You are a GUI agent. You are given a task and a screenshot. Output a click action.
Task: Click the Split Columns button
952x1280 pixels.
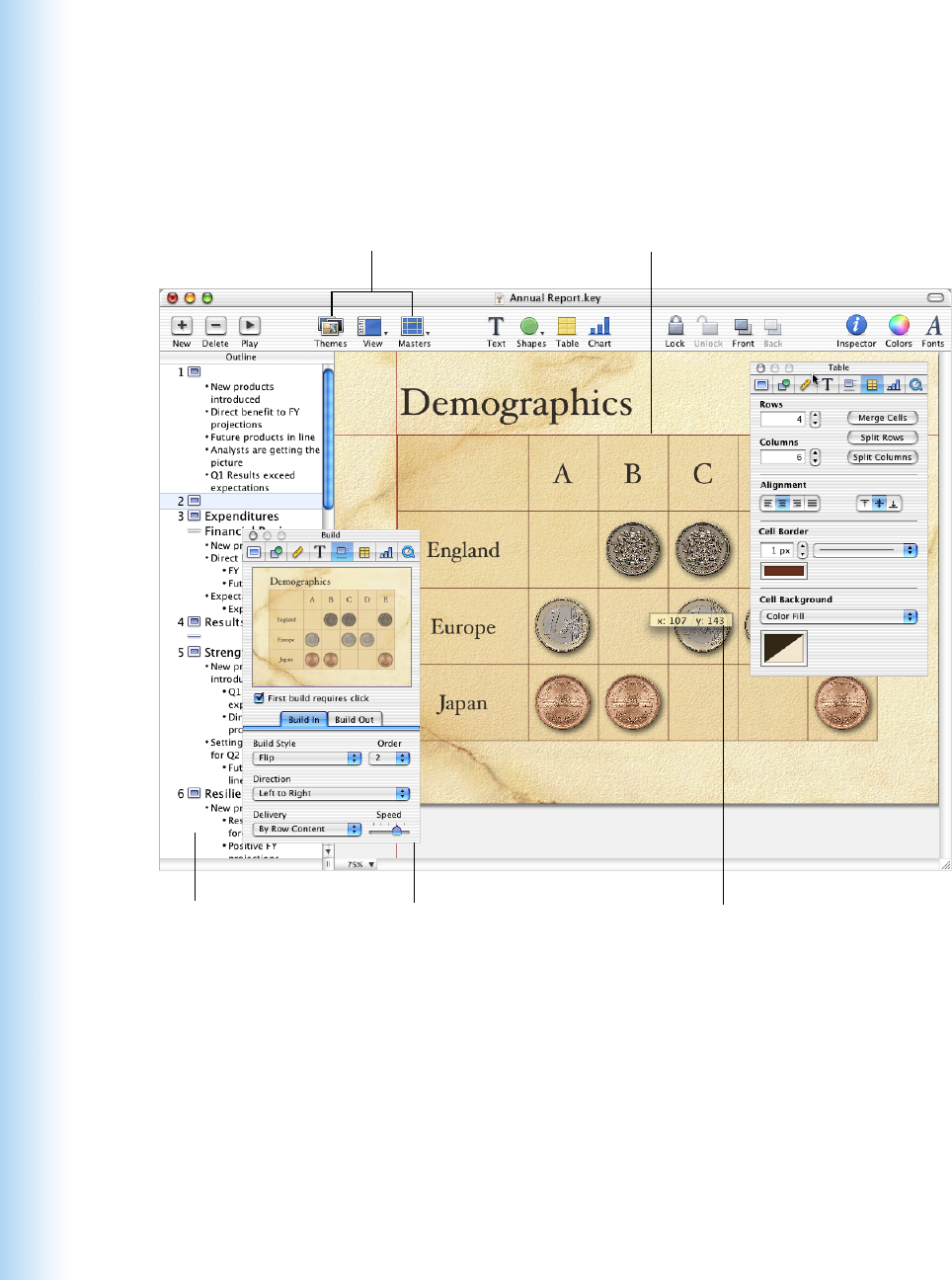tap(882, 457)
